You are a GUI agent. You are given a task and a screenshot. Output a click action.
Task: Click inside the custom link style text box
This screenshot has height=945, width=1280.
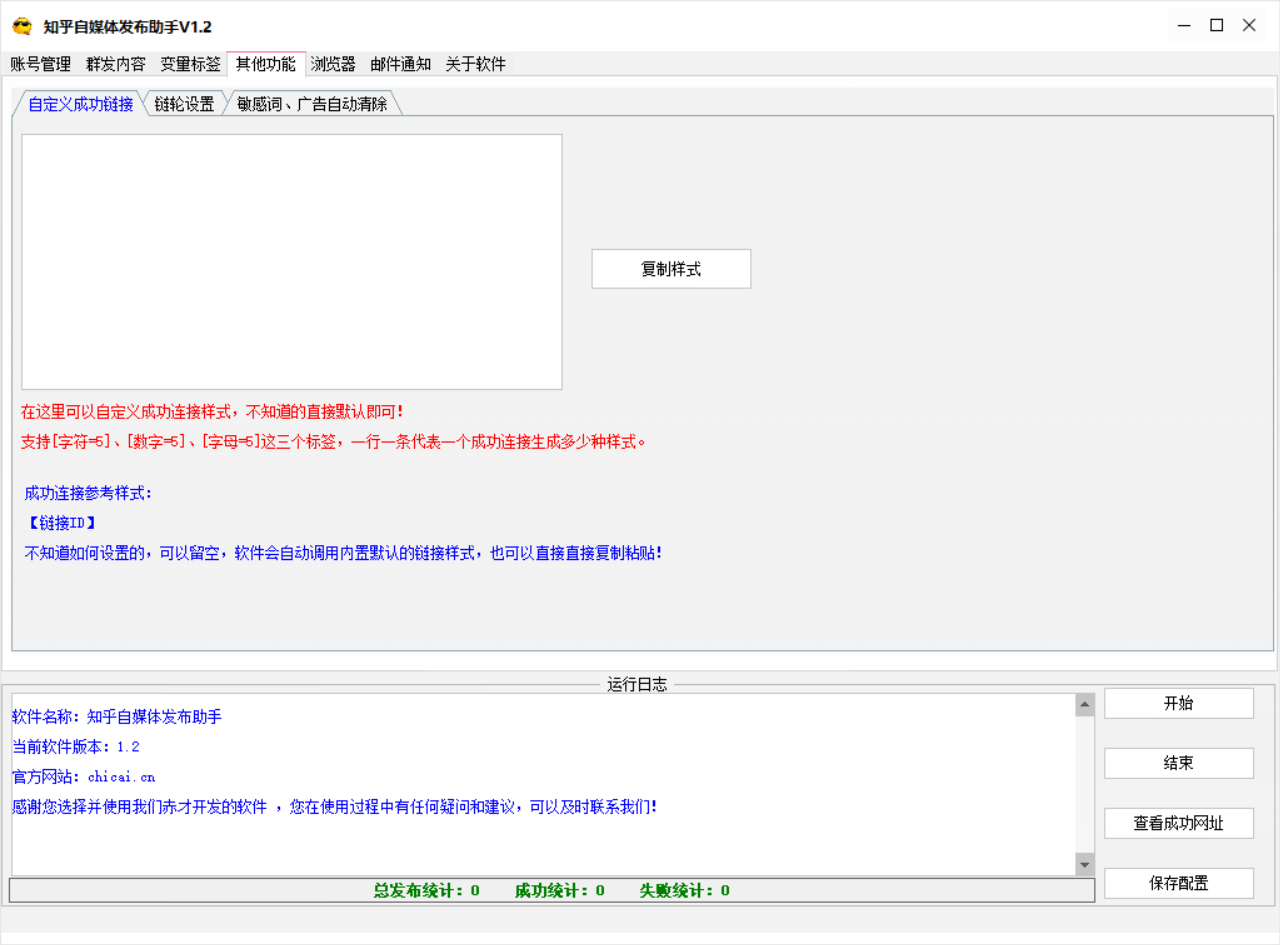(292, 262)
